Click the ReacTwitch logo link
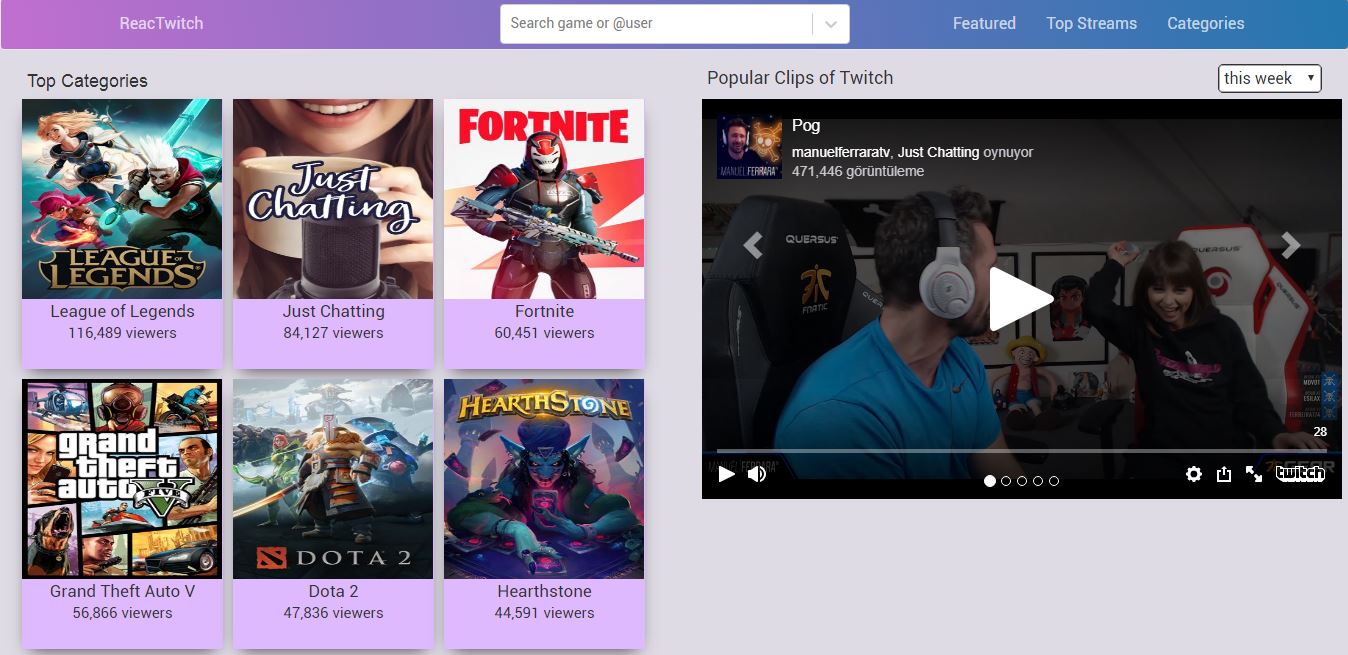This screenshot has width=1348, height=655. tap(161, 23)
